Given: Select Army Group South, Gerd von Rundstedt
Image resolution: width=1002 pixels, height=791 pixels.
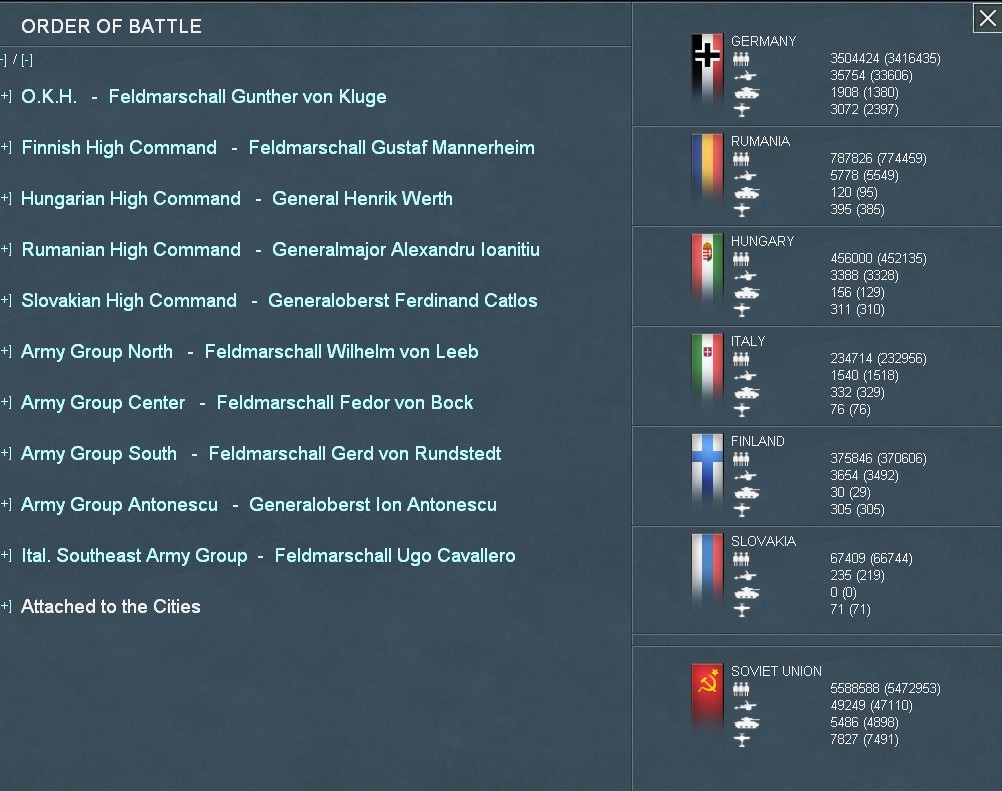Looking at the screenshot, I should (260, 454).
